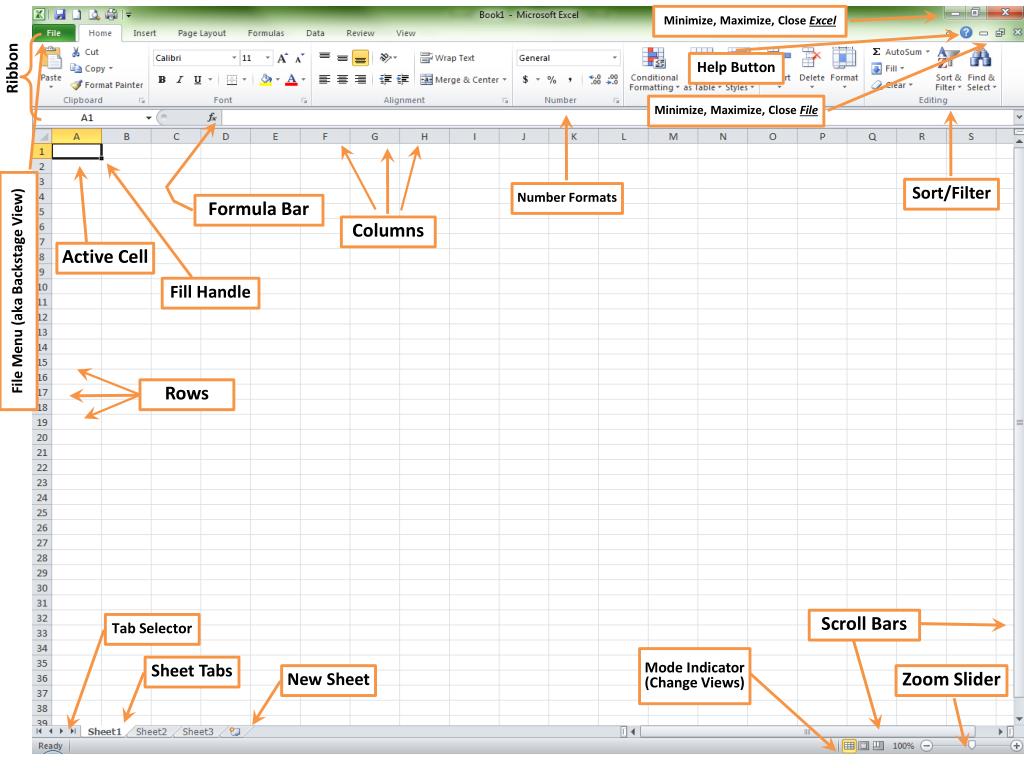This screenshot has width=1024, height=768.
Task: Apply the Comma Style format
Action: click(570, 80)
